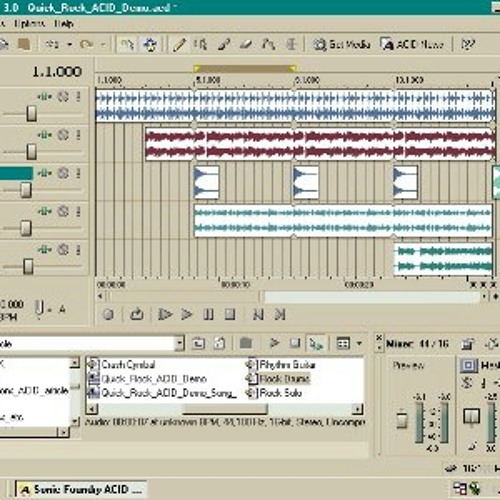Image resolution: width=500 pixels, height=500 pixels.
Task: Open the Options menu
Action: click(x=29, y=24)
